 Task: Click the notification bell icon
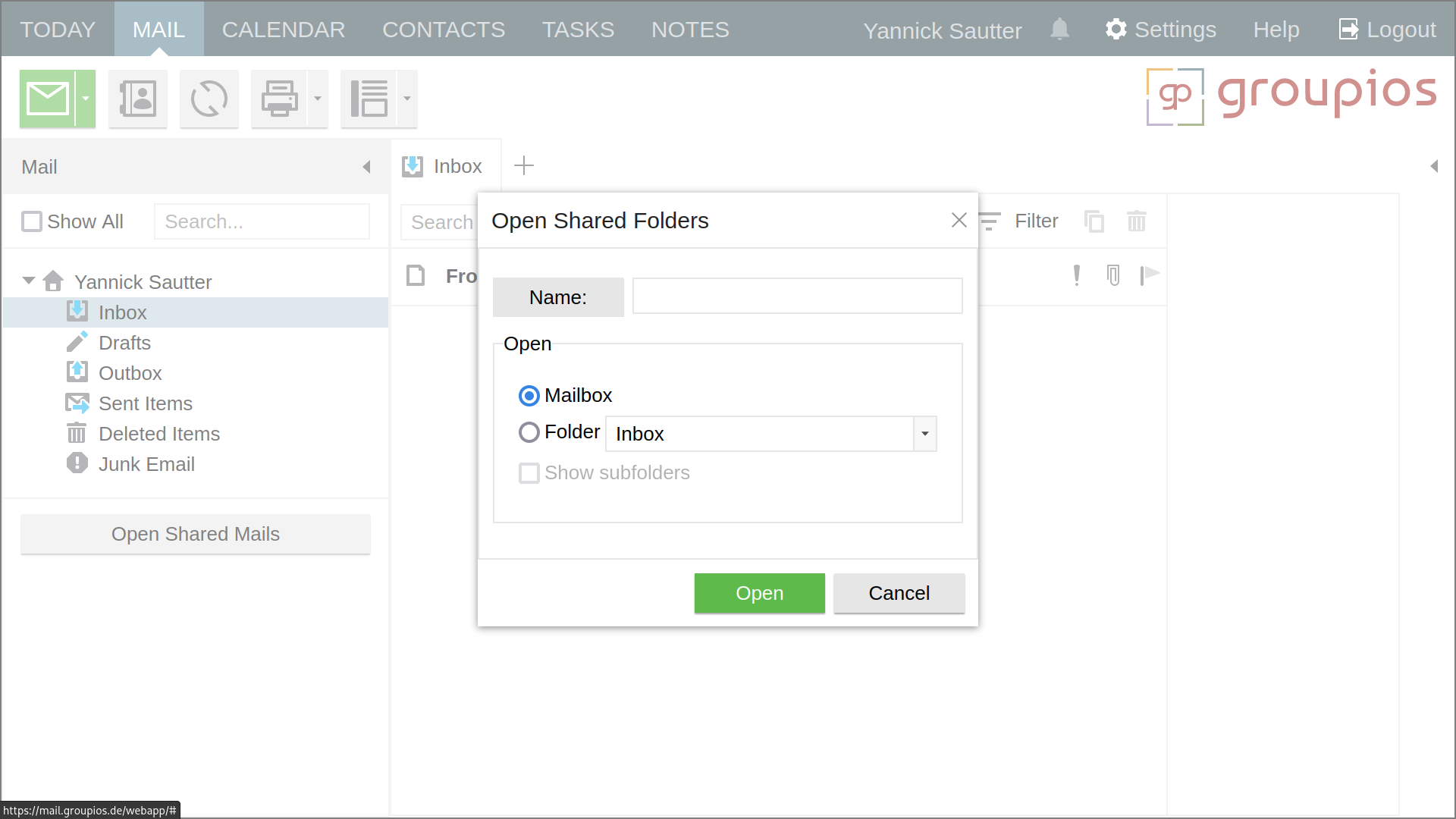1059,29
